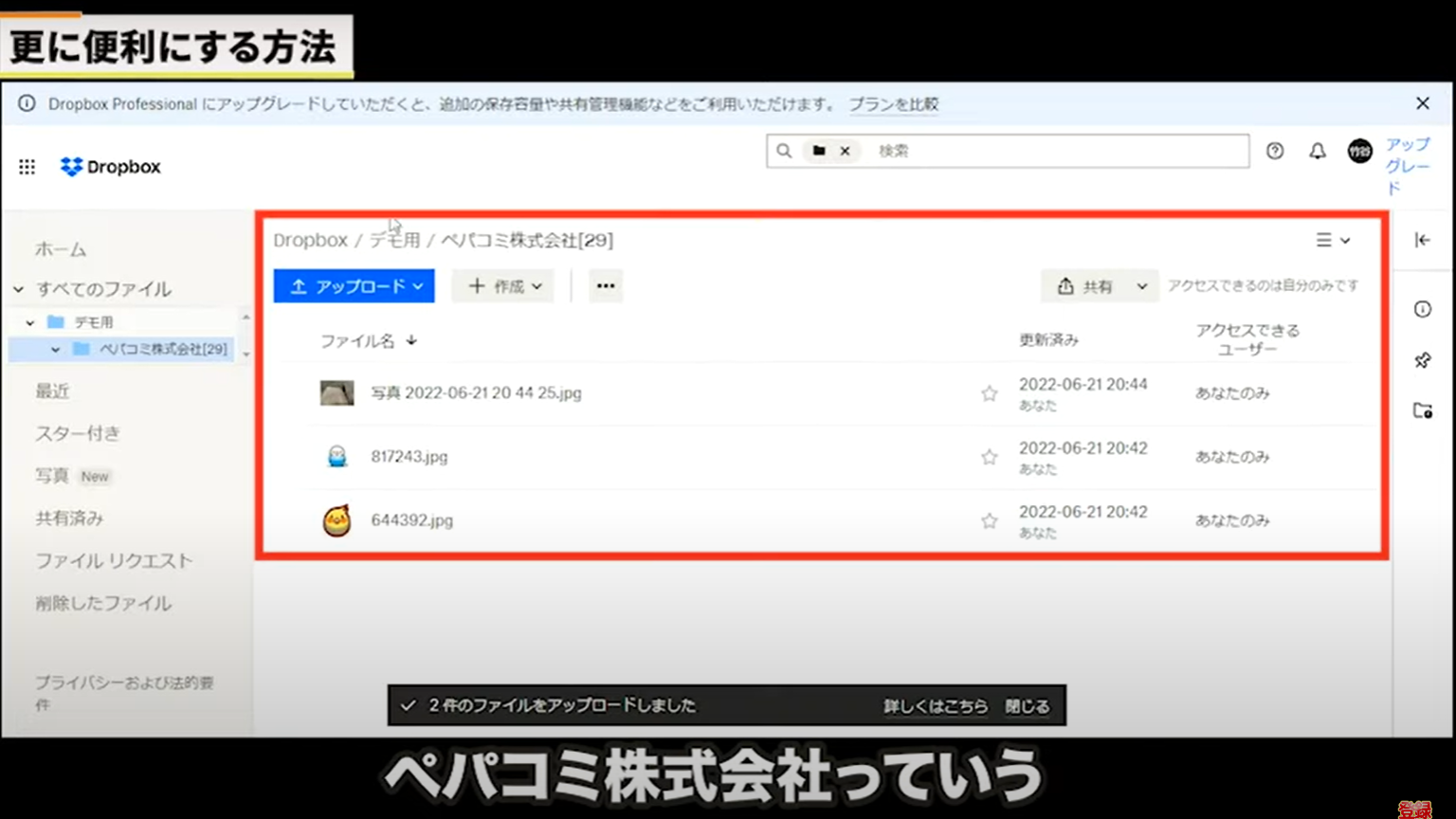1456x819 pixels.
Task: Open the help question mark icon
Action: pos(1275,151)
